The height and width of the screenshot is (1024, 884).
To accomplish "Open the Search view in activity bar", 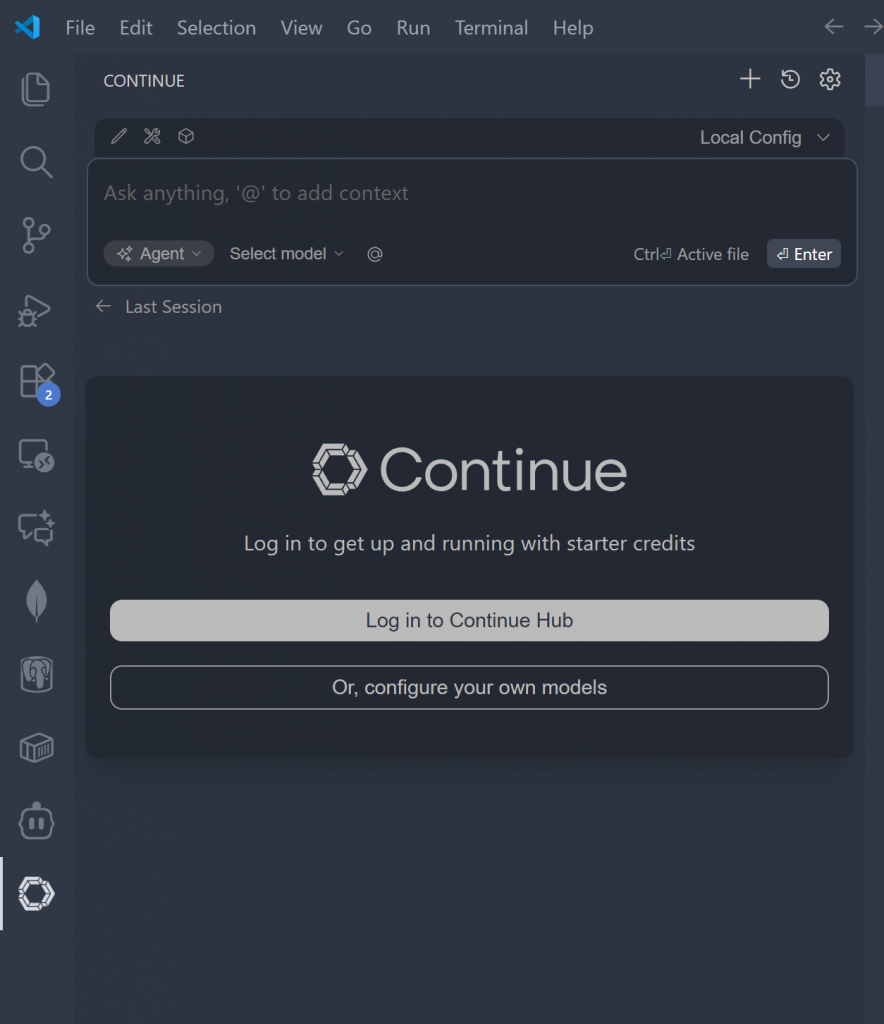I will (x=36, y=162).
